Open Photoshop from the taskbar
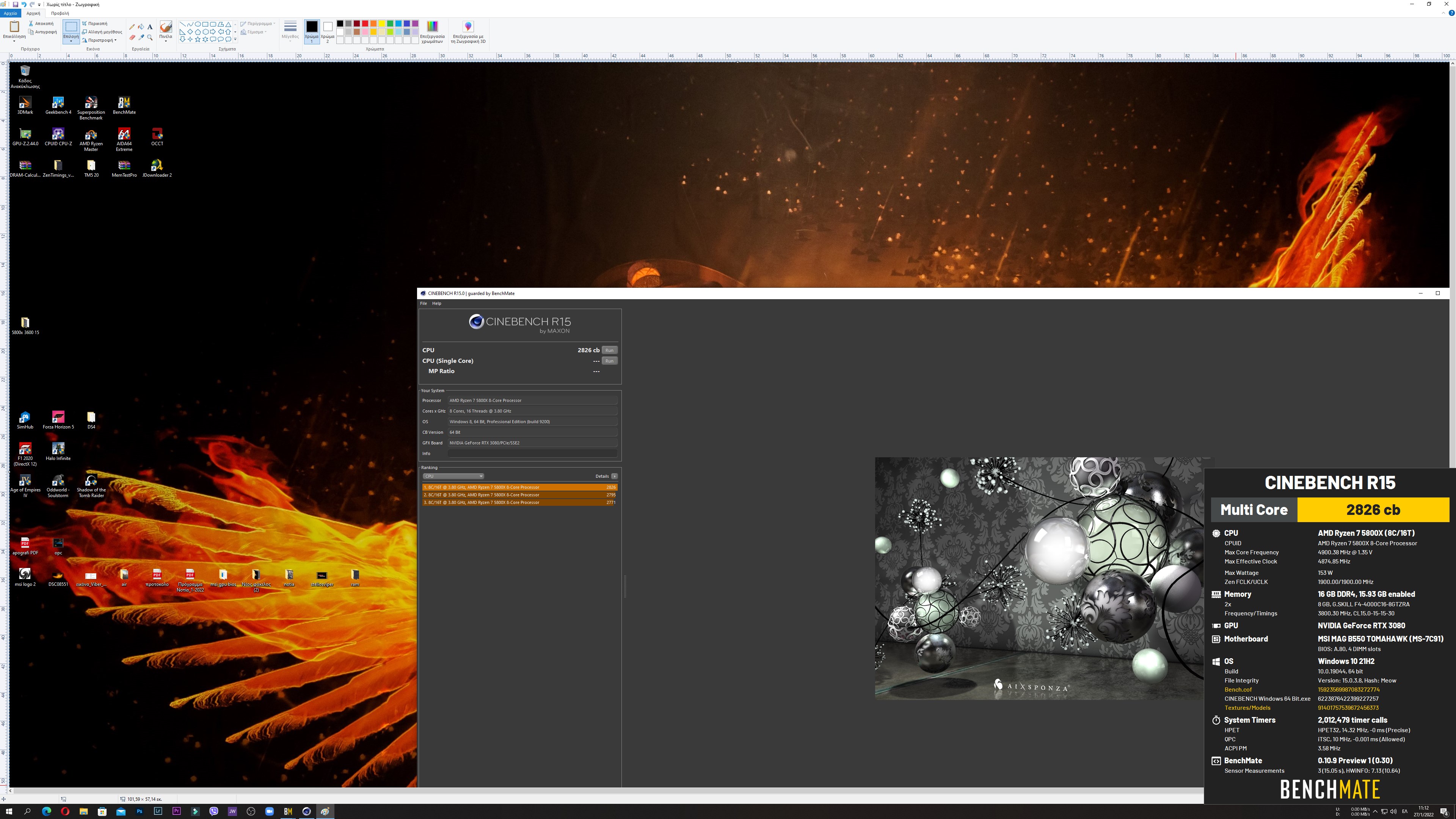 (139, 811)
